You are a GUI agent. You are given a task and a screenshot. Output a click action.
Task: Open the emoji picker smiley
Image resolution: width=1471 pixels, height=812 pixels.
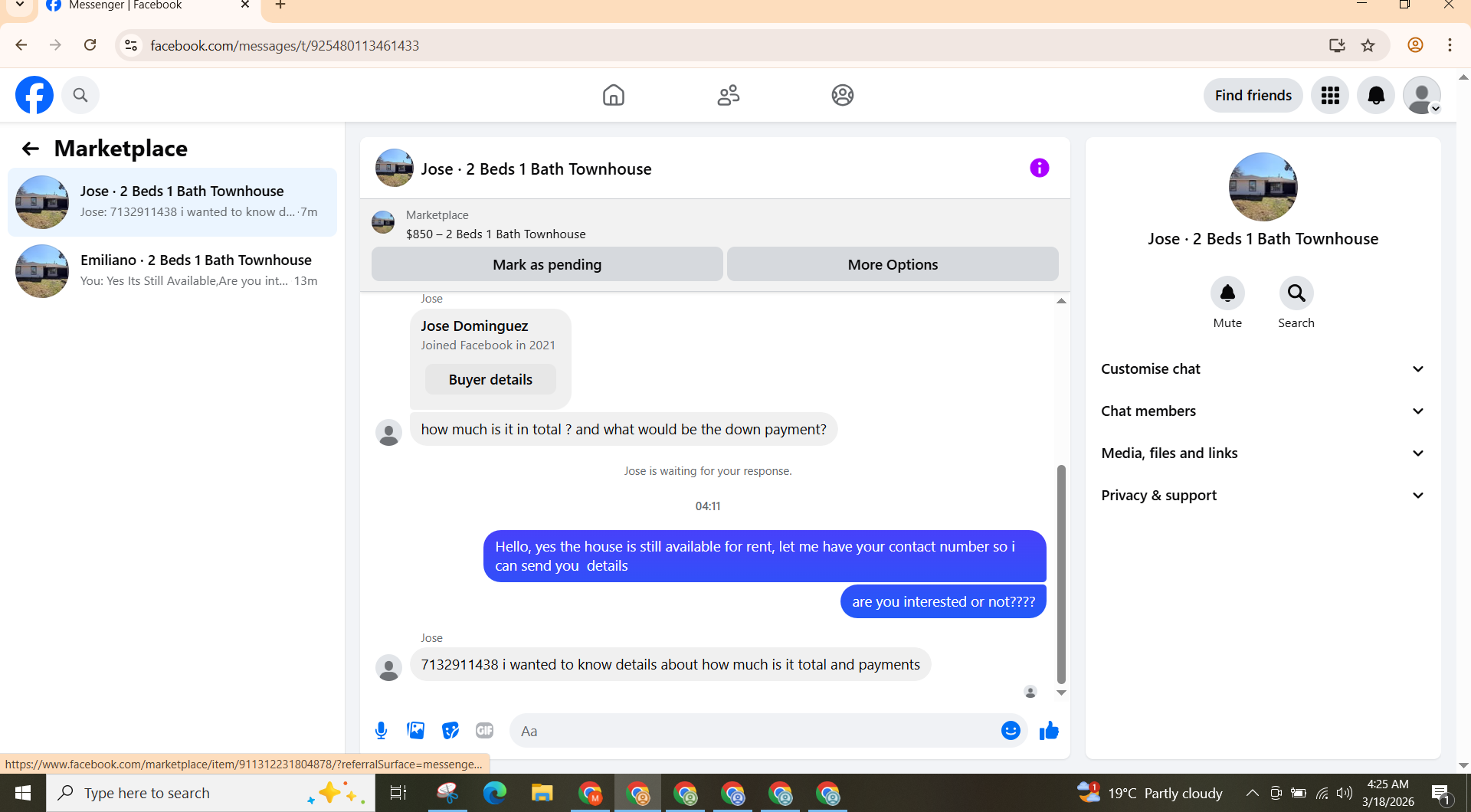(x=1011, y=731)
